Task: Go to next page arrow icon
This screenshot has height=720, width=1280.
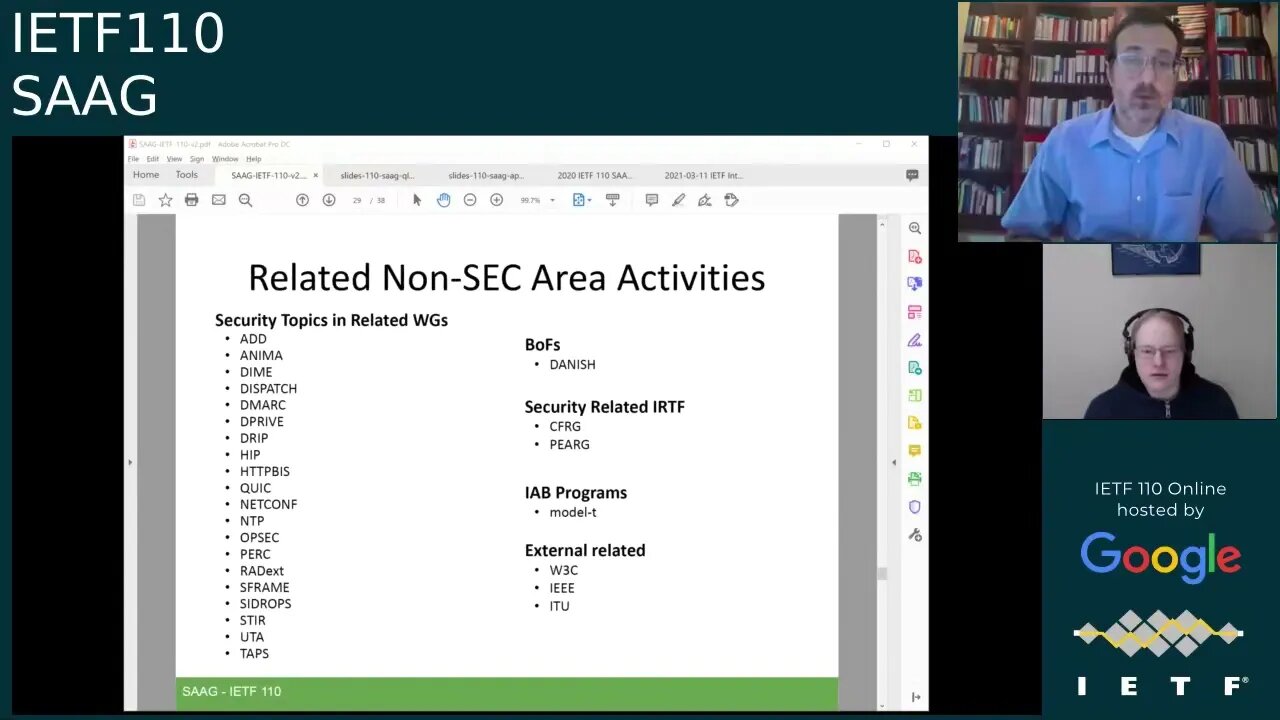Action: coord(328,200)
